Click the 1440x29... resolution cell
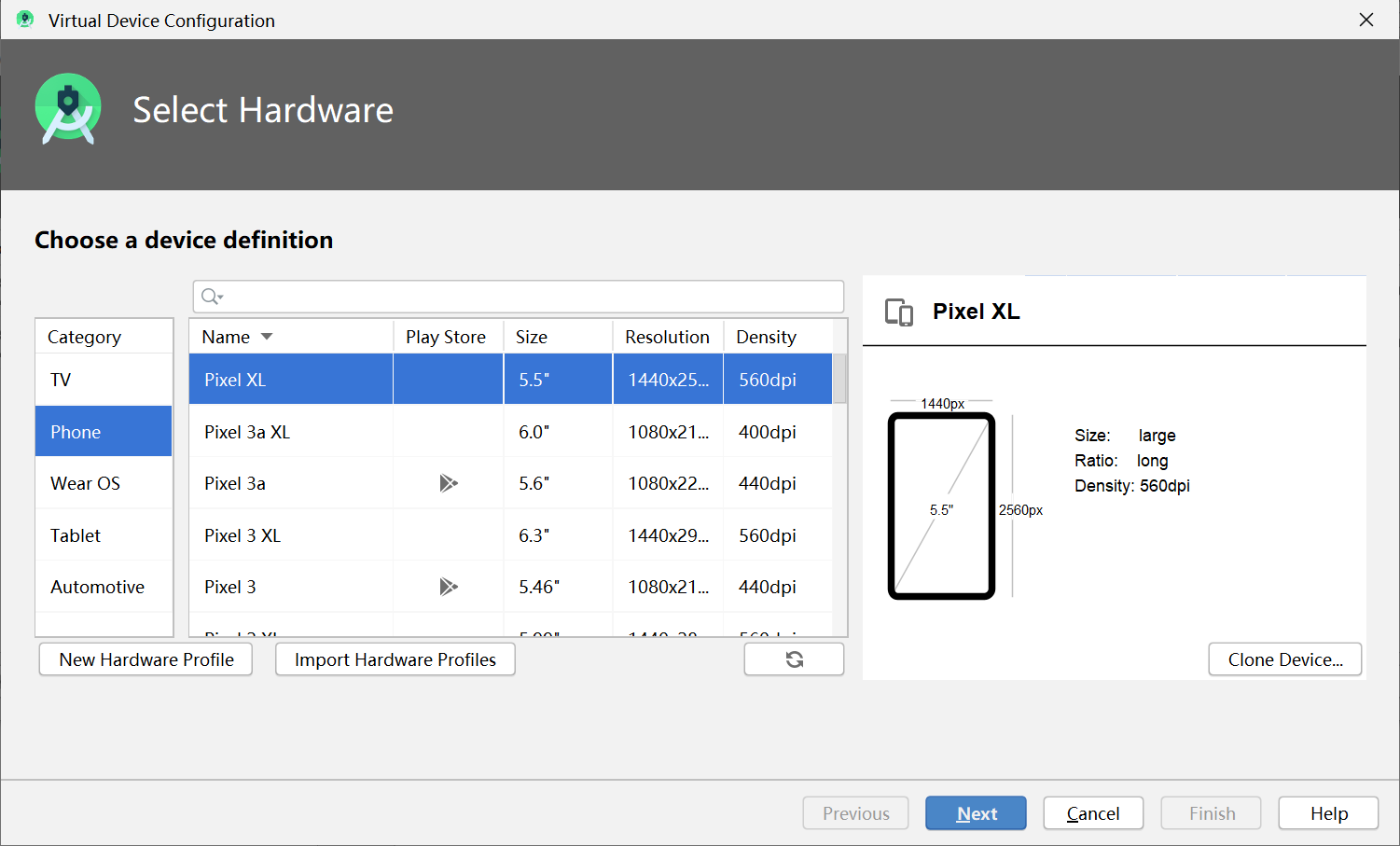Image resolution: width=1400 pixels, height=846 pixels. (x=668, y=535)
